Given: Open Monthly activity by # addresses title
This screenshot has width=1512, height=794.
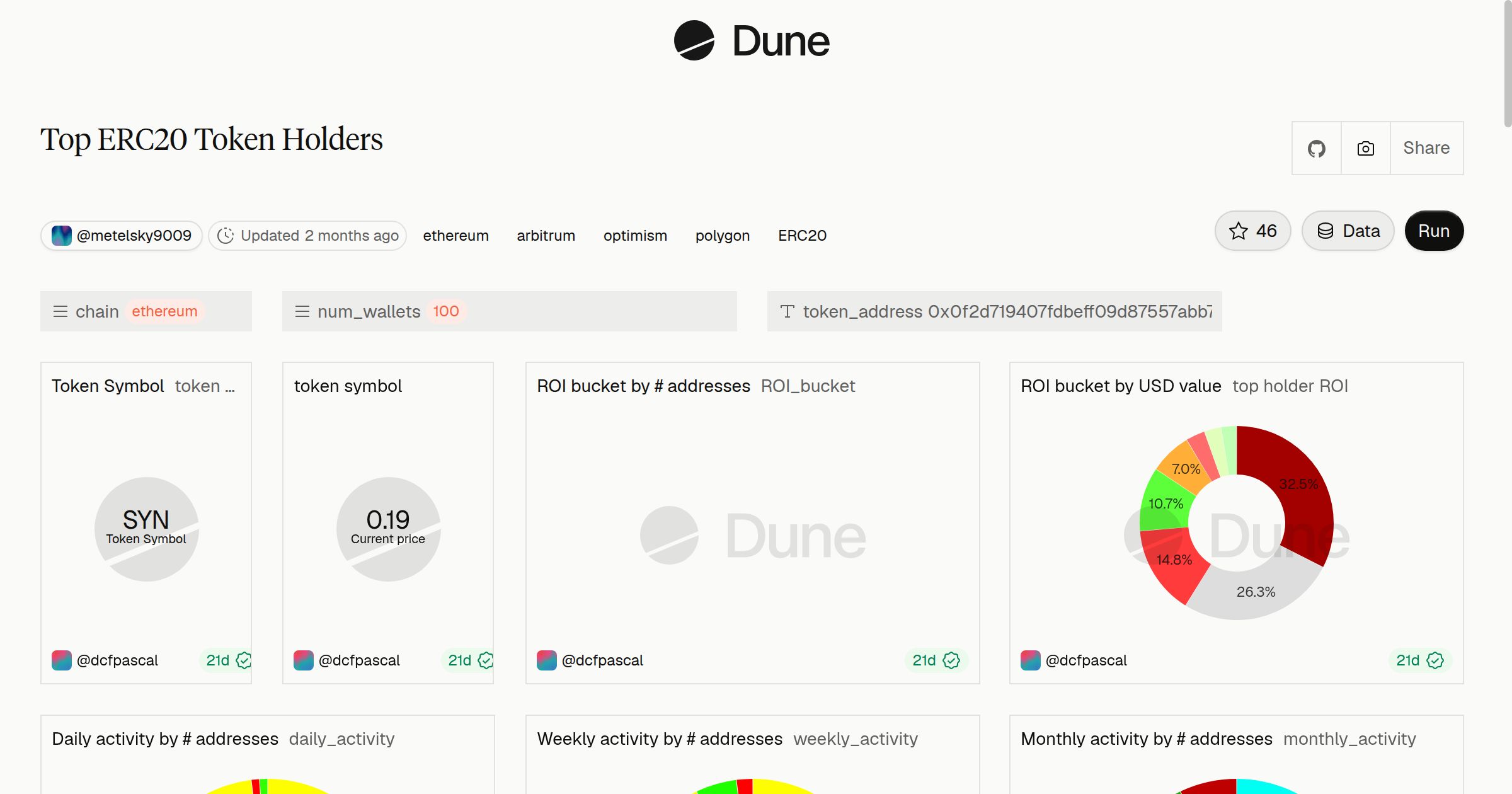Looking at the screenshot, I should point(1147,739).
